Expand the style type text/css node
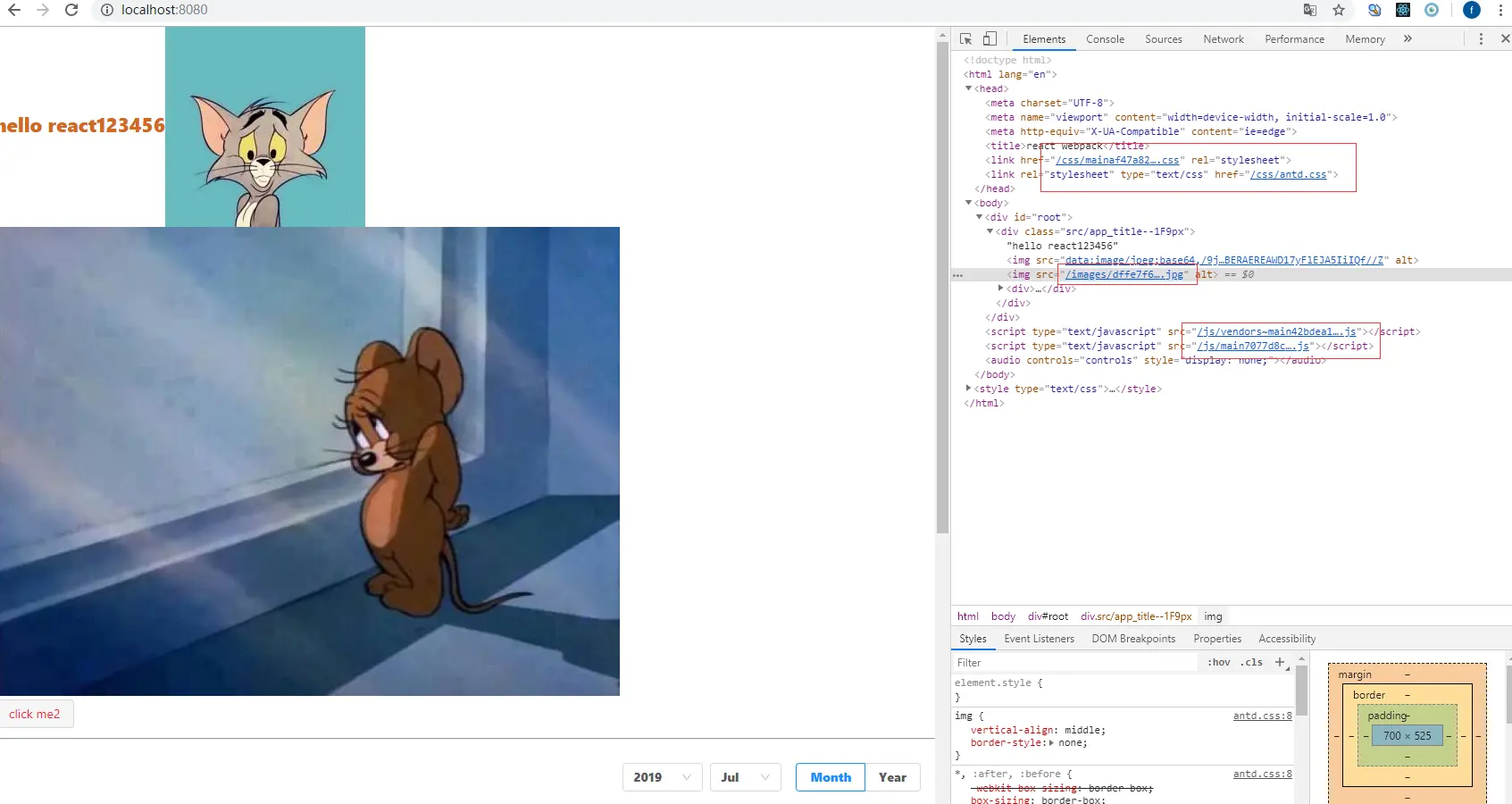Viewport: 1512px width, 804px height. click(968, 389)
